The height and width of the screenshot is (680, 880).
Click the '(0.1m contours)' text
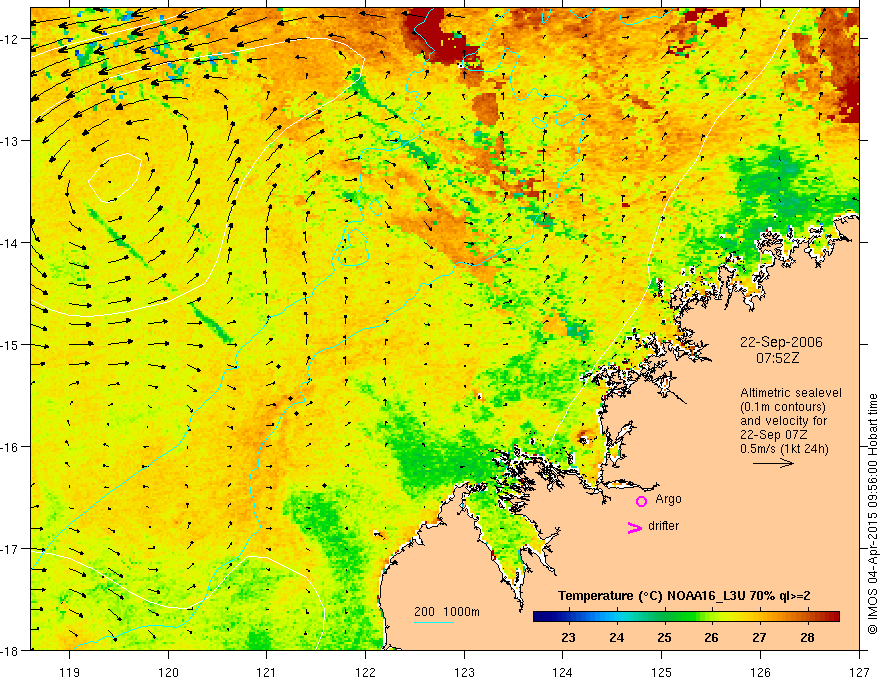[x=782, y=407]
